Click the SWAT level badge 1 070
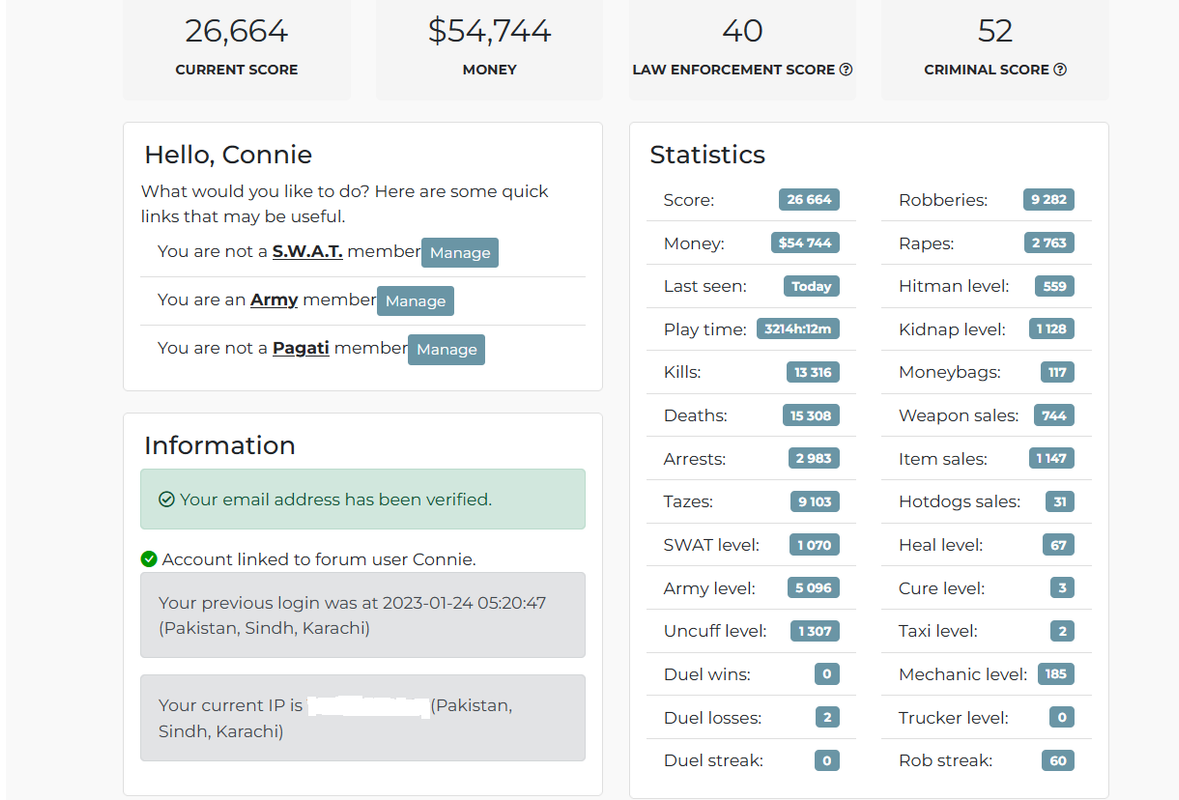Image resolution: width=1179 pixels, height=800 pixels. coord(814,544)
